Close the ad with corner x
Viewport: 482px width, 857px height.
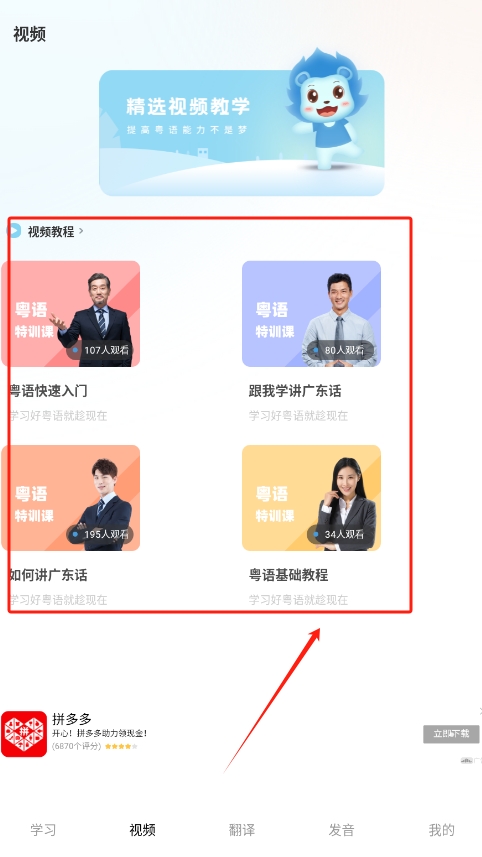pos(480,711)
